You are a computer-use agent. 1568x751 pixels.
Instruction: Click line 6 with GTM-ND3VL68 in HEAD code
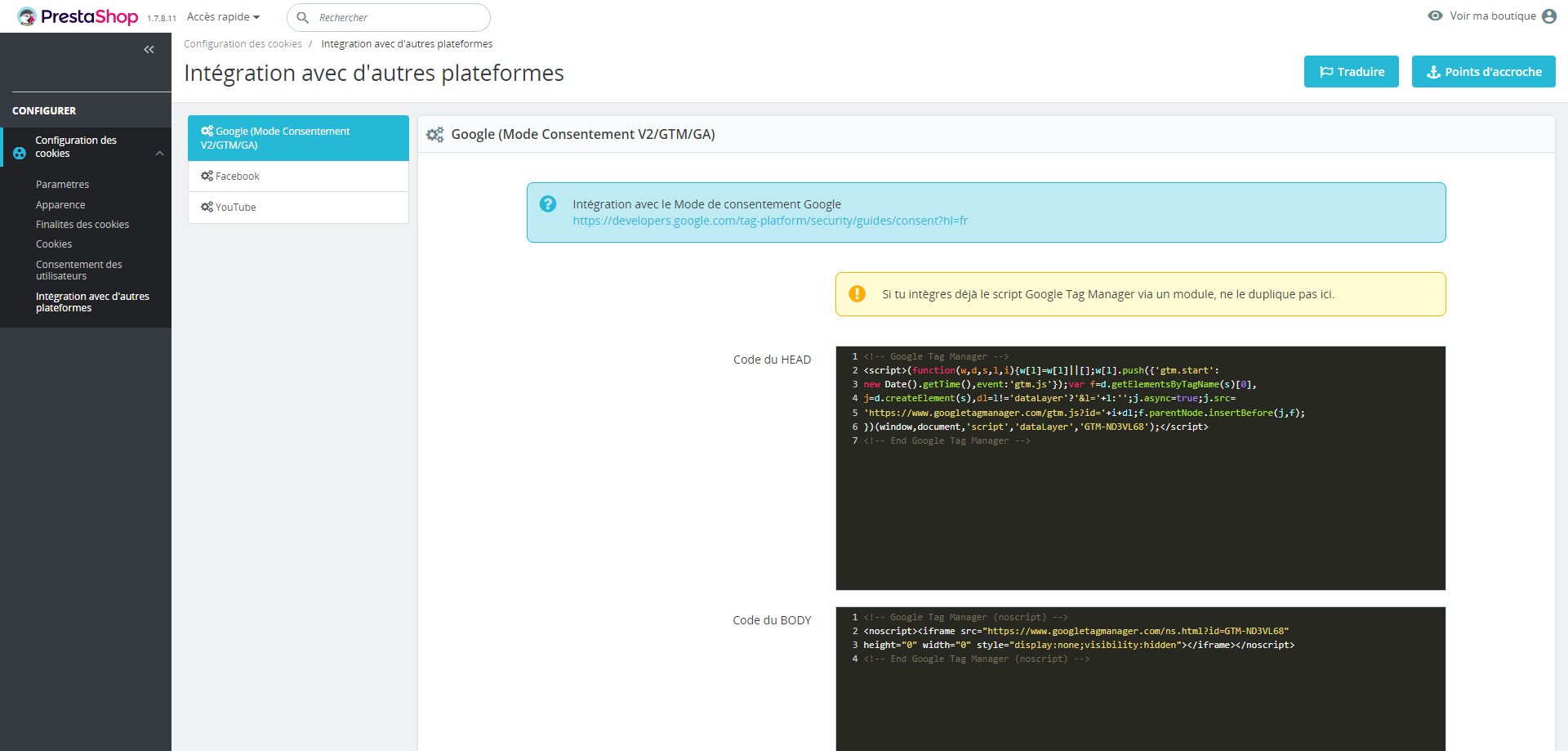[x=1036, y=427]
